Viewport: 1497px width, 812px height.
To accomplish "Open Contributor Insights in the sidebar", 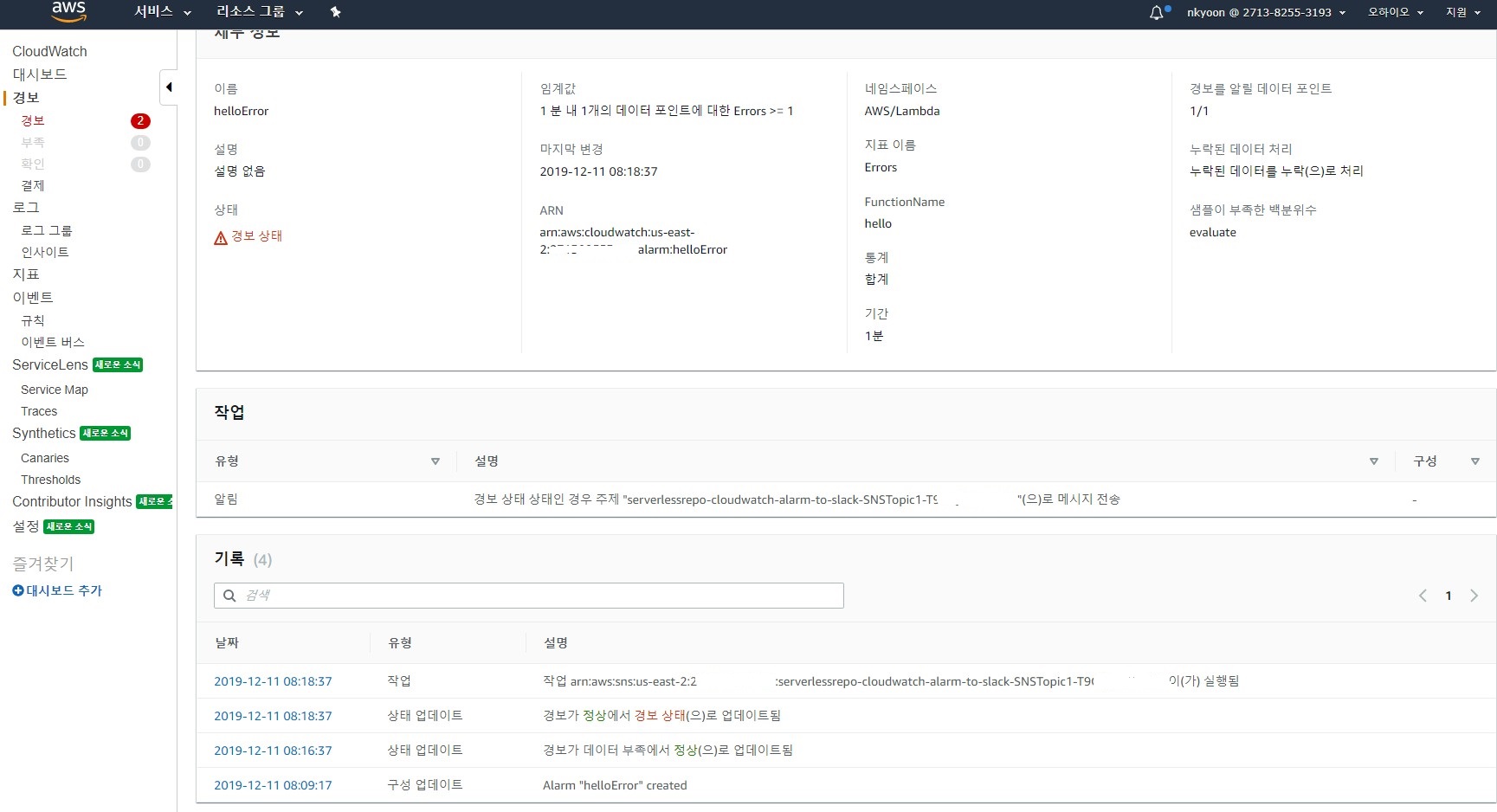I will [72, 502].
